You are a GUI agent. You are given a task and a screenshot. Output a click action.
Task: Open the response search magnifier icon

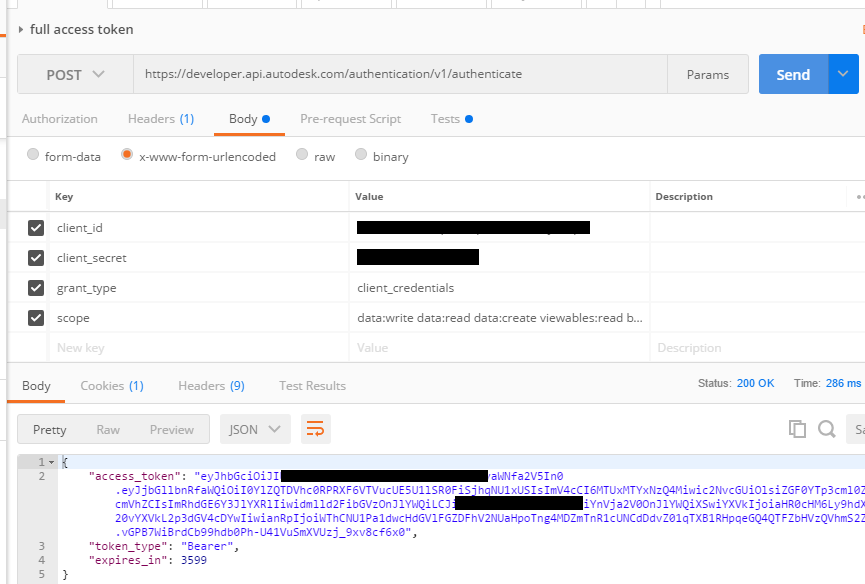click(826, 428)
